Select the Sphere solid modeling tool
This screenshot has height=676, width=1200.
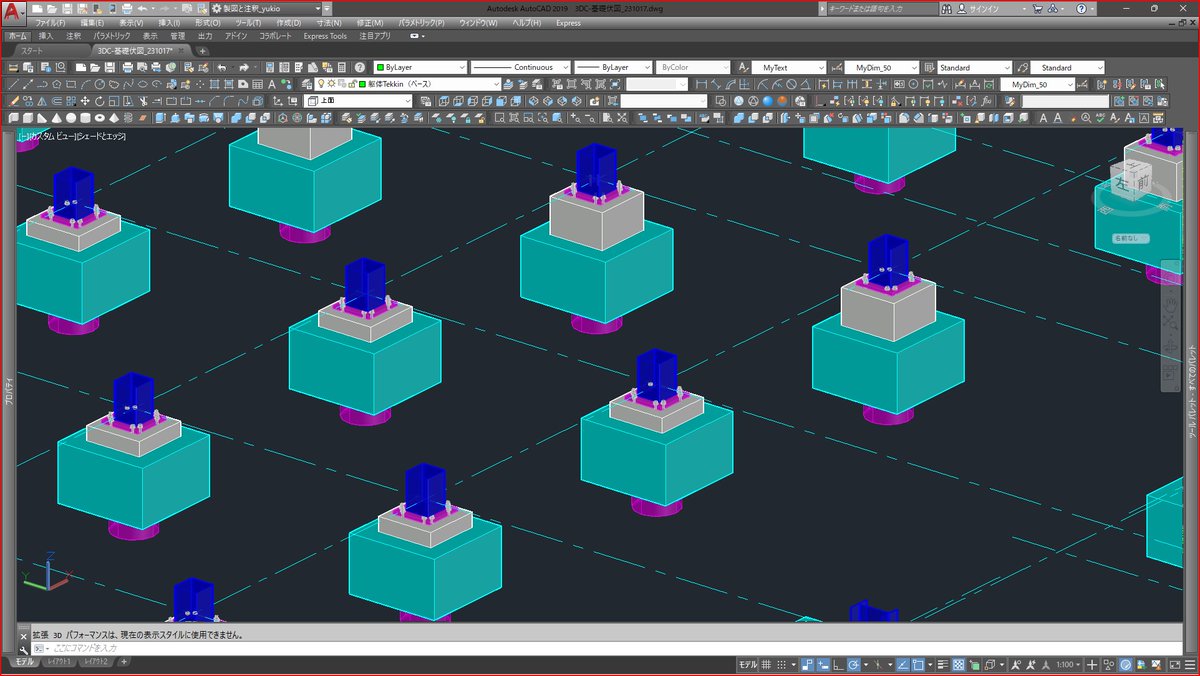70,116
